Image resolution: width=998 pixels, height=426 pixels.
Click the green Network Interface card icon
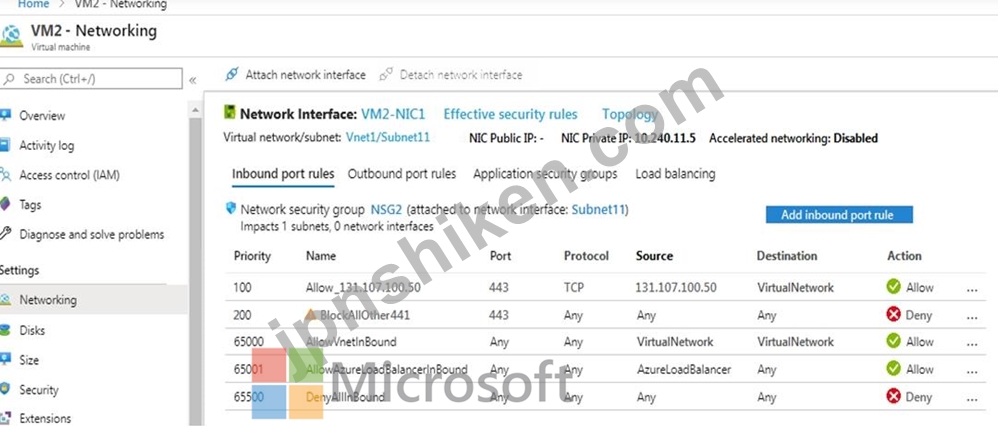click(230, 113)
